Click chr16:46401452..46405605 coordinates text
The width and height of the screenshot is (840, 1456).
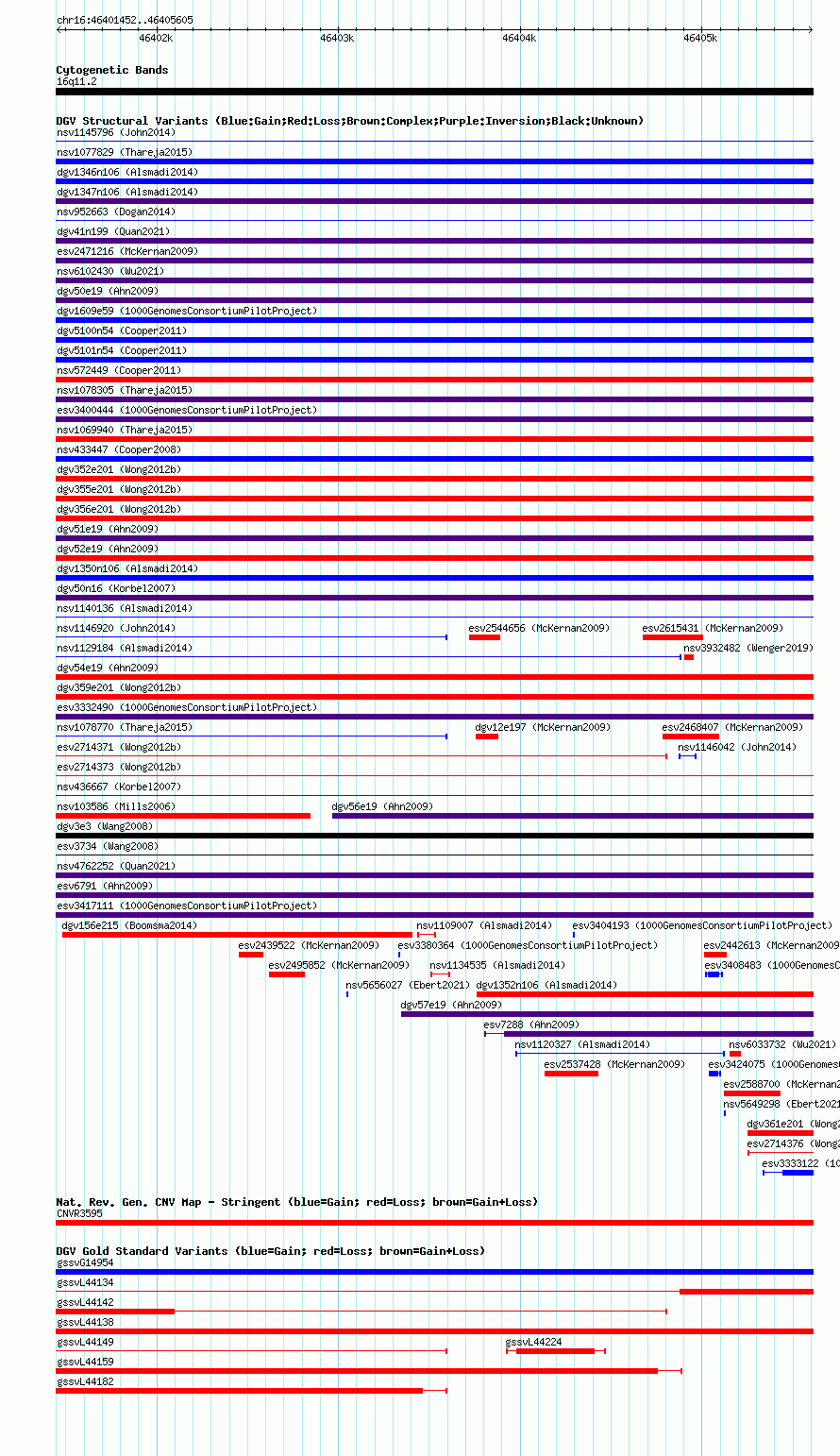pyautogui.click(x=125, y=20)
